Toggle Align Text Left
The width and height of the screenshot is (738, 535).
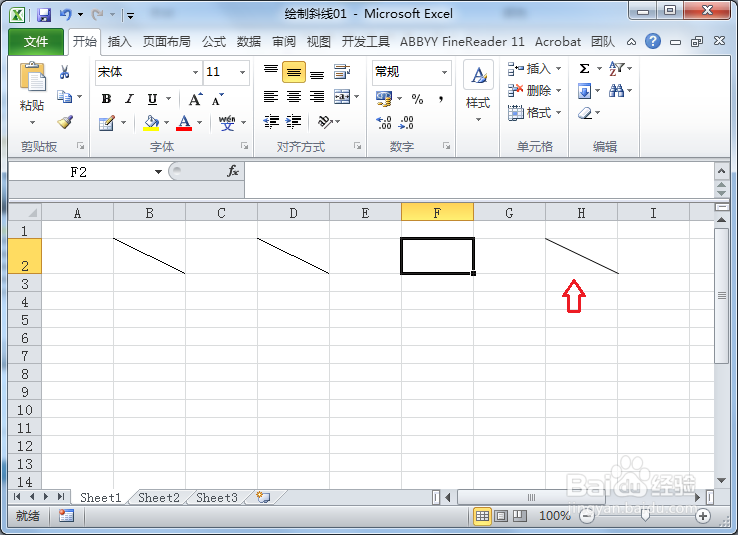pos(271,97)
